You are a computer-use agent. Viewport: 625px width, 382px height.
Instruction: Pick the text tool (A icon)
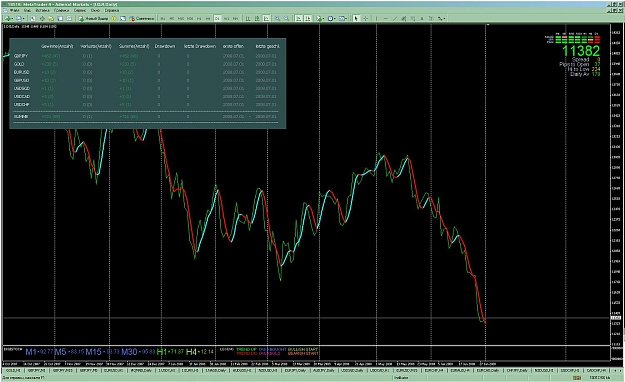tap(422, 18)
